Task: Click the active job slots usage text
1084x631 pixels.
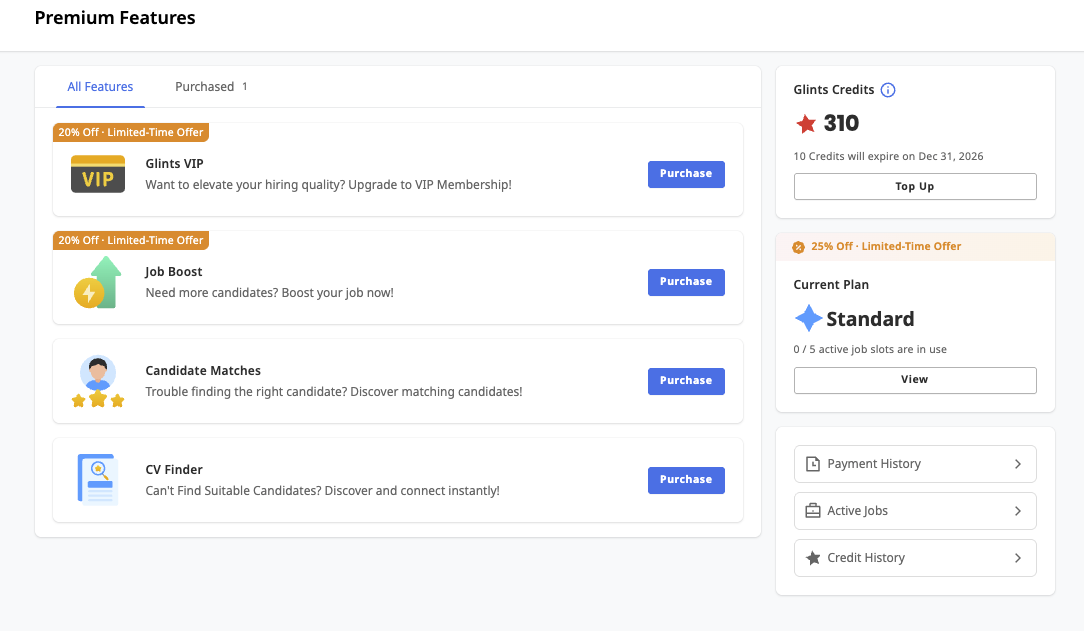Action: (870, 350)
